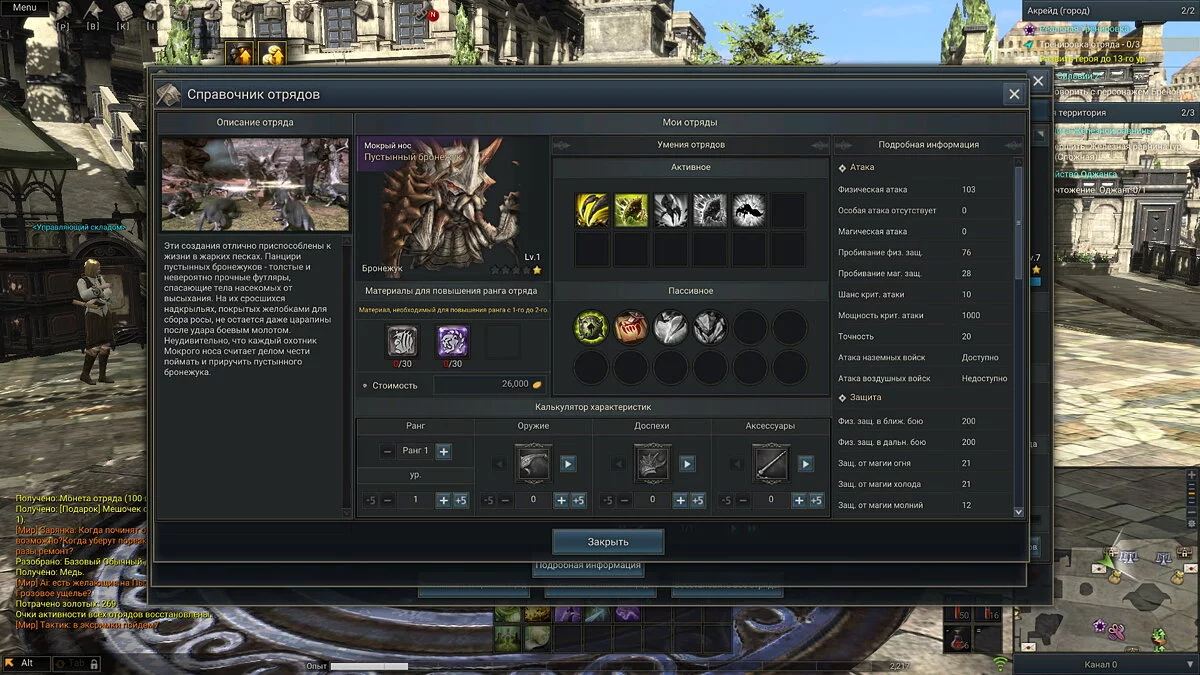
Task: Click the green Wi-Fi signal status icon
Action: click(x=1000, y=662)
